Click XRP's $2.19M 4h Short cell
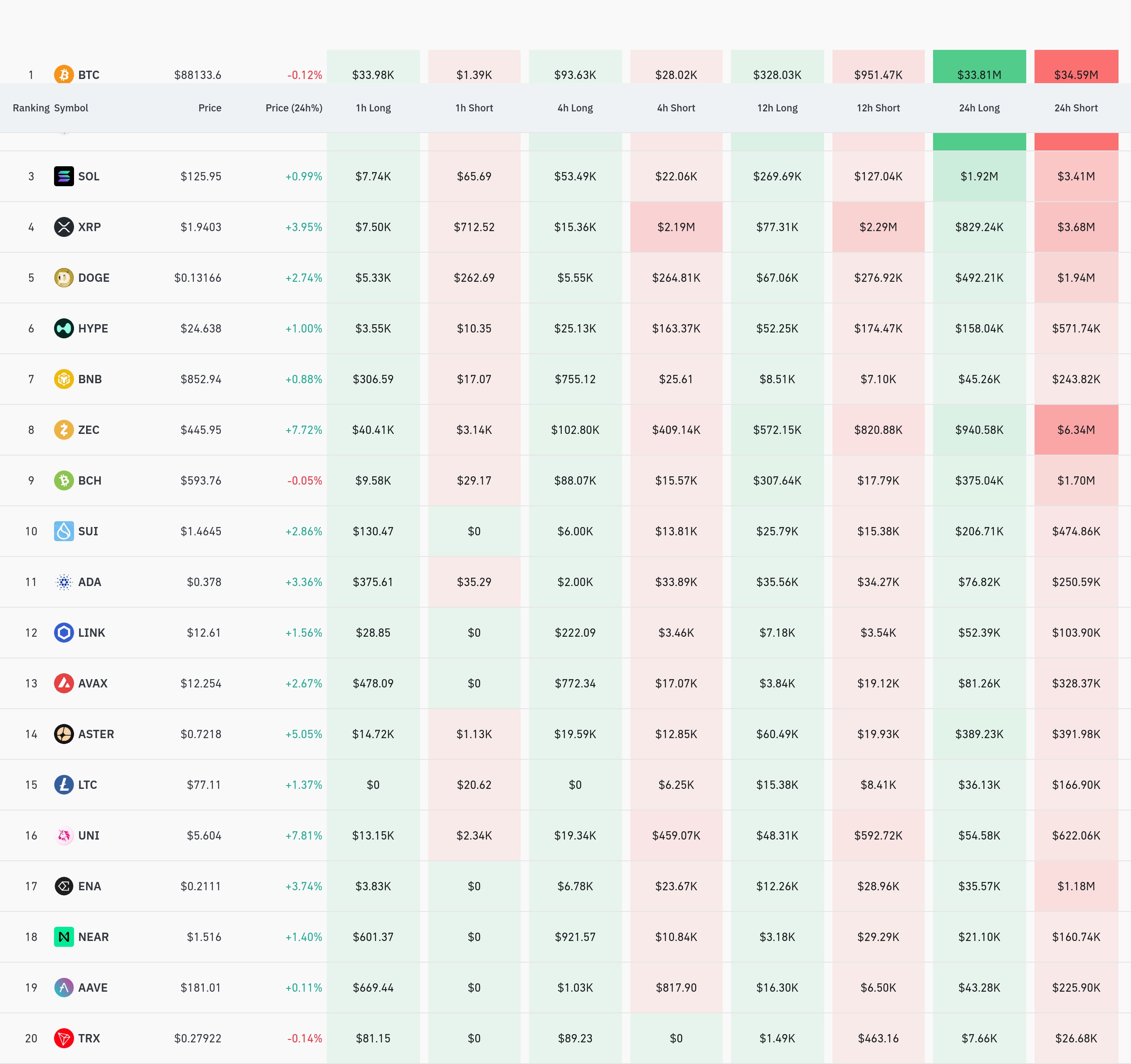This screenshot has height=1064, width=1131. coord(676,227)
